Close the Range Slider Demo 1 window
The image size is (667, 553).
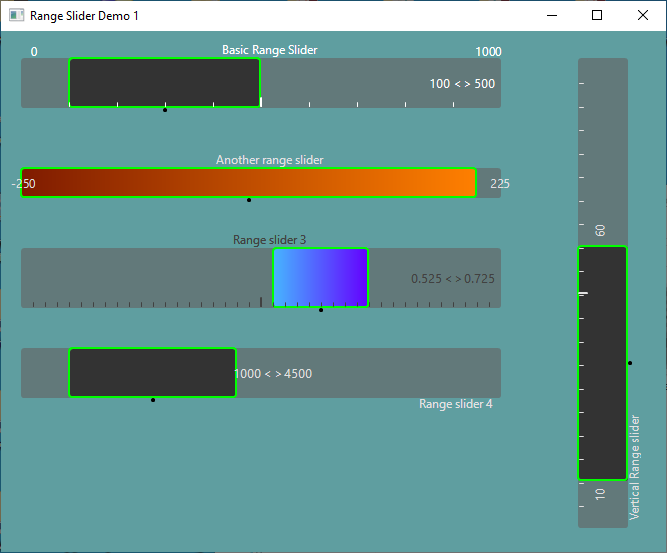tap(643, 16)
